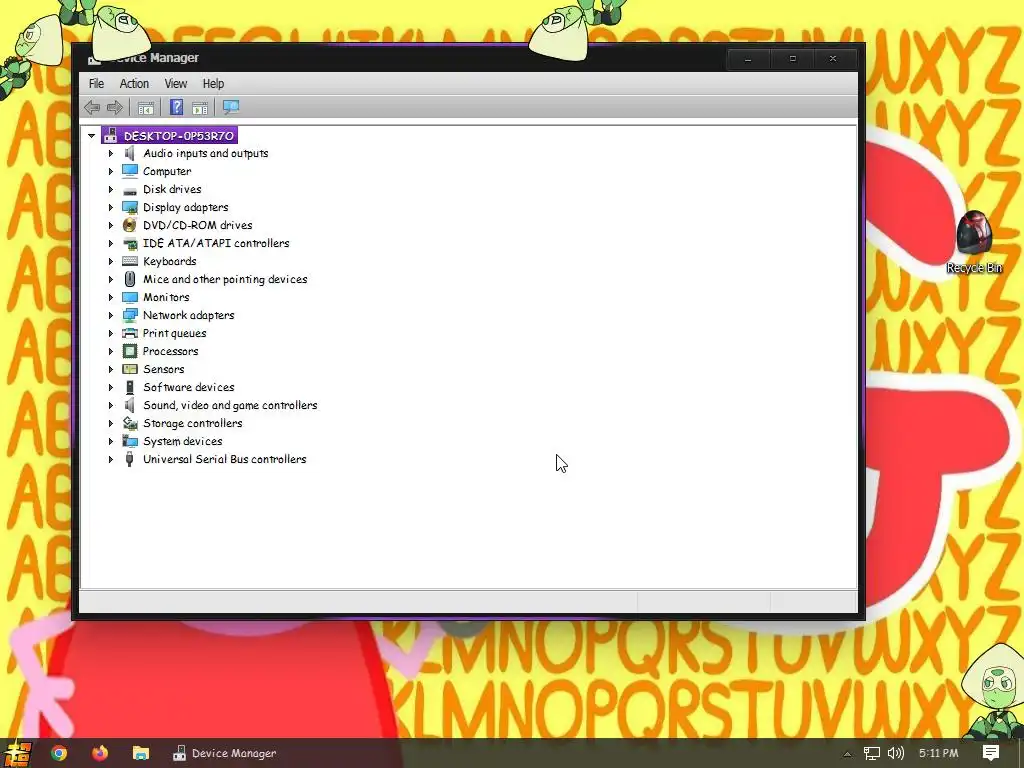1024x768 pixels.
Task: Click the Display adapters icon
Action: (130, 208)
